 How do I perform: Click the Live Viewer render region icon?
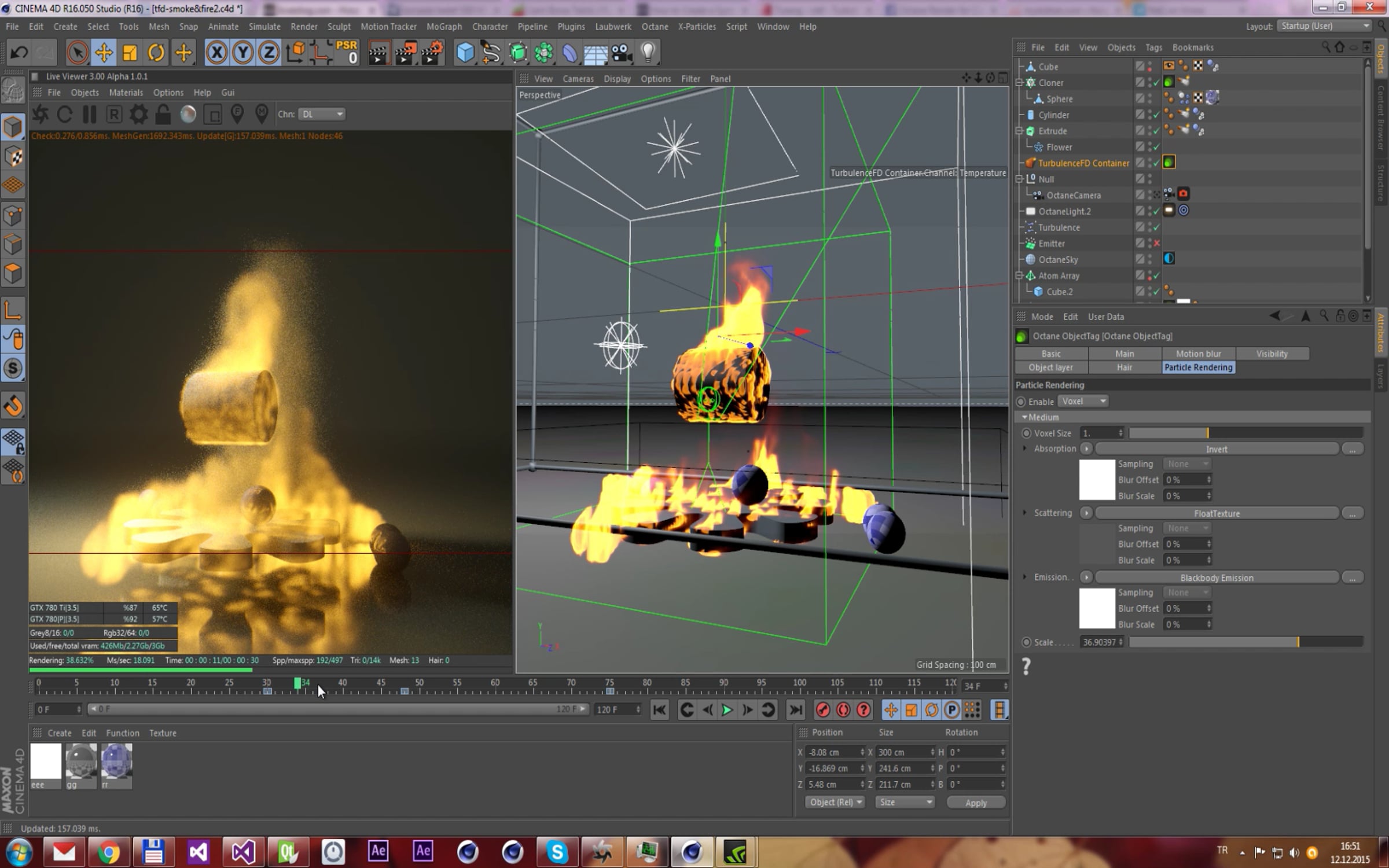[213, 114]
